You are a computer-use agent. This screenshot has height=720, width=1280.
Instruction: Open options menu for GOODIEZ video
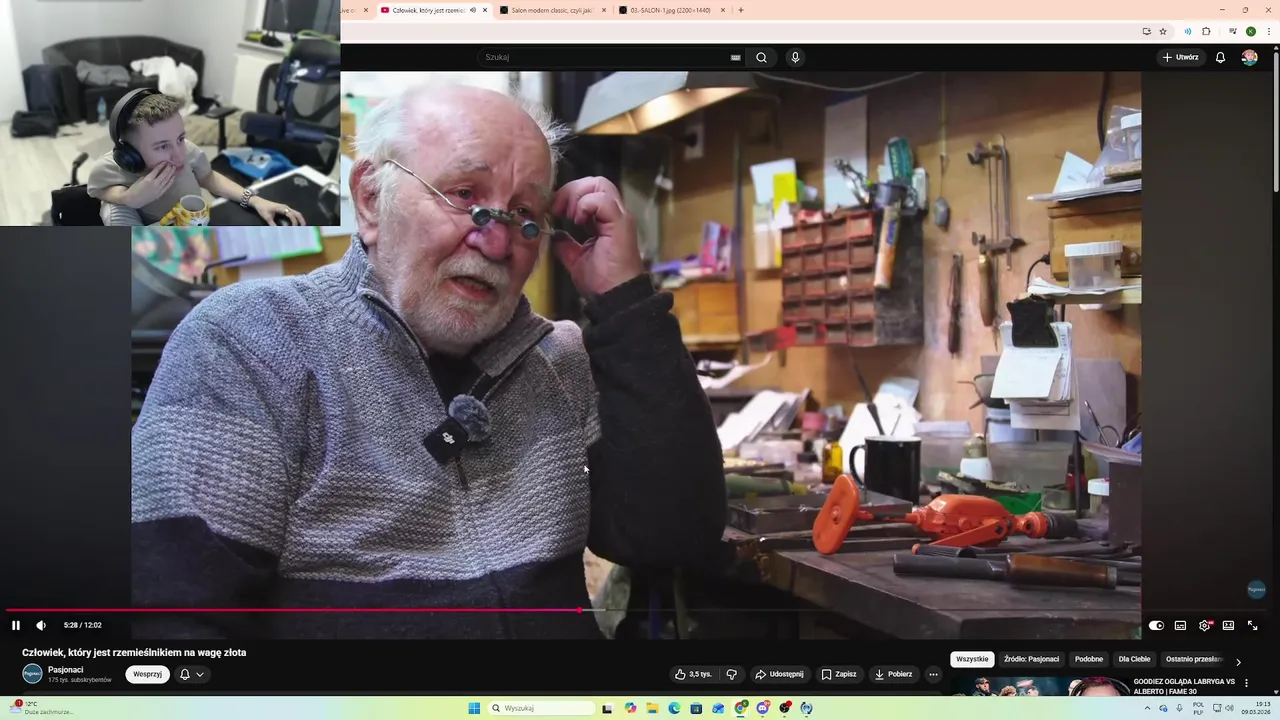pyautogui.click(x=1246, y=683)
